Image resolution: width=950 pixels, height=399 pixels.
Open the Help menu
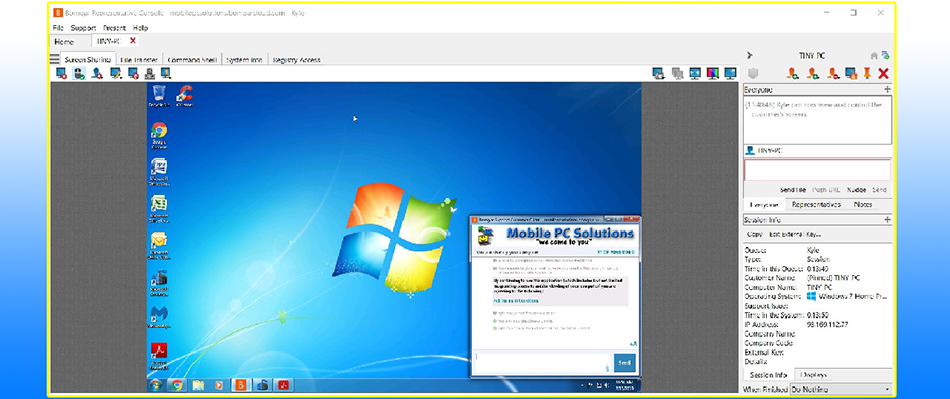tap(140, 28)
